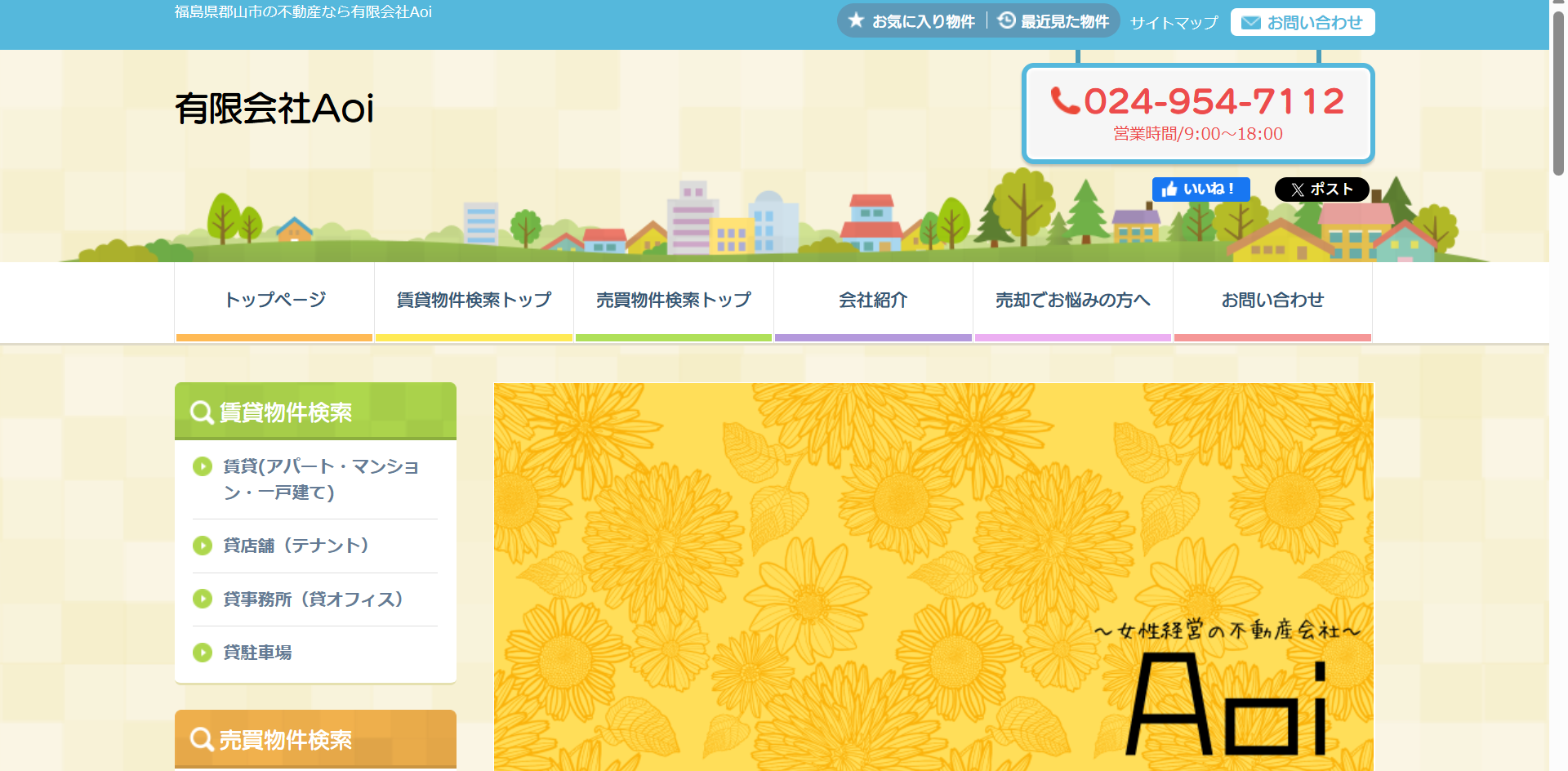
Task: Click the 売買物件検索 panel header
Action: [x=315, y=739]
